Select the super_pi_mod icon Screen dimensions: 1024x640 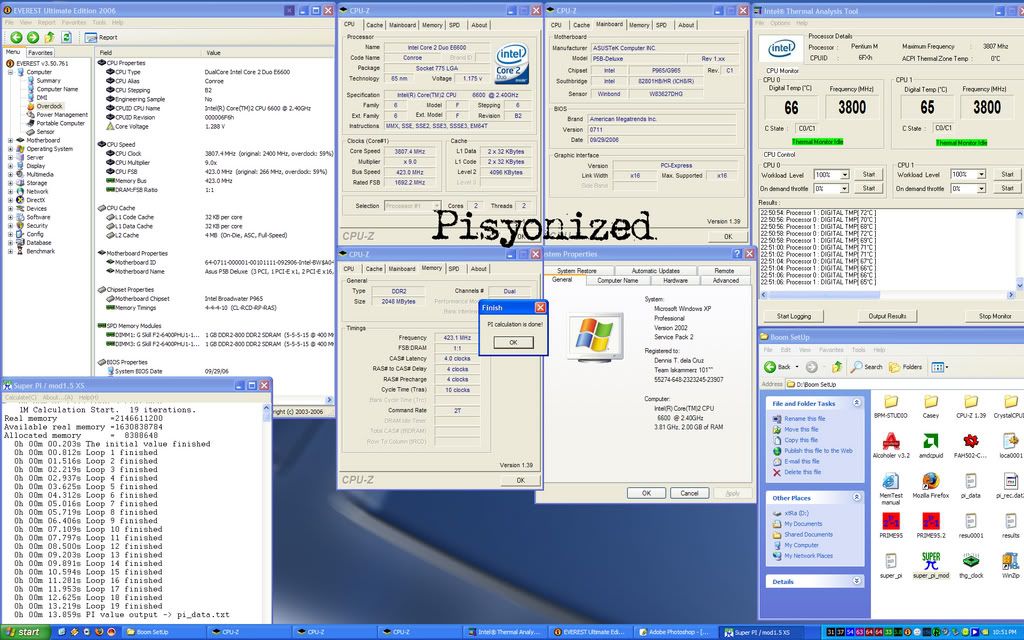click(x=931, y=561)
